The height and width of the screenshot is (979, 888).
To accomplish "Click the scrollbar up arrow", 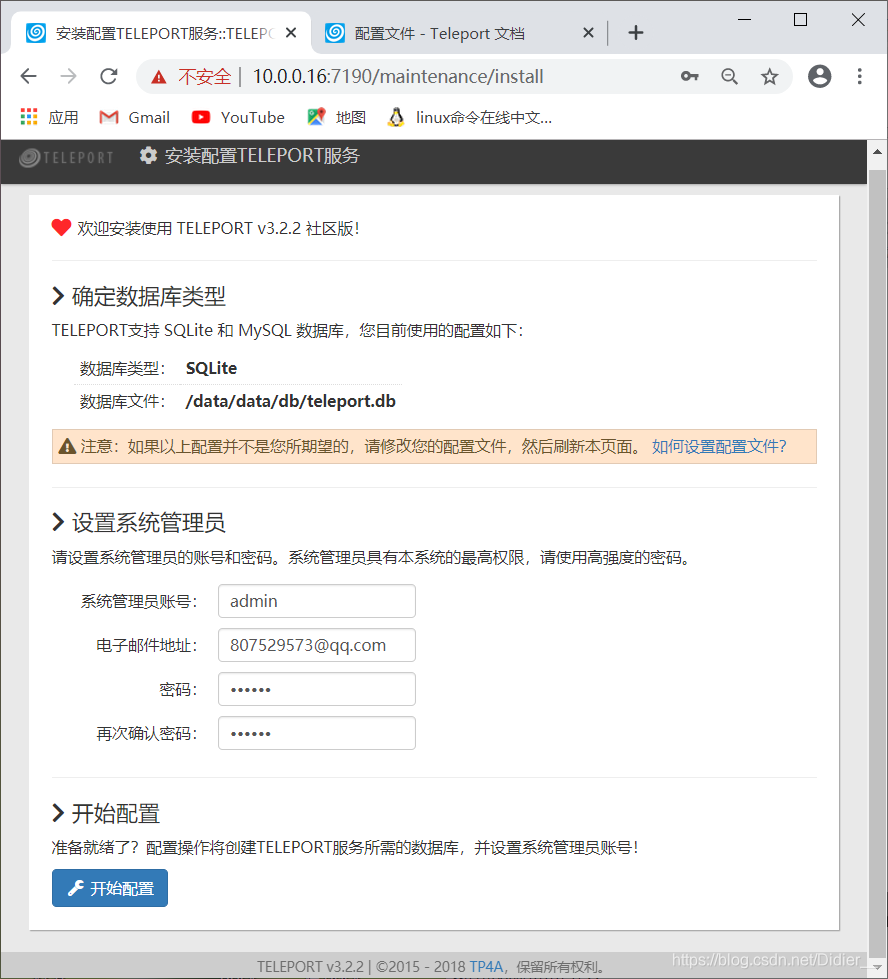I will (877, 151).
